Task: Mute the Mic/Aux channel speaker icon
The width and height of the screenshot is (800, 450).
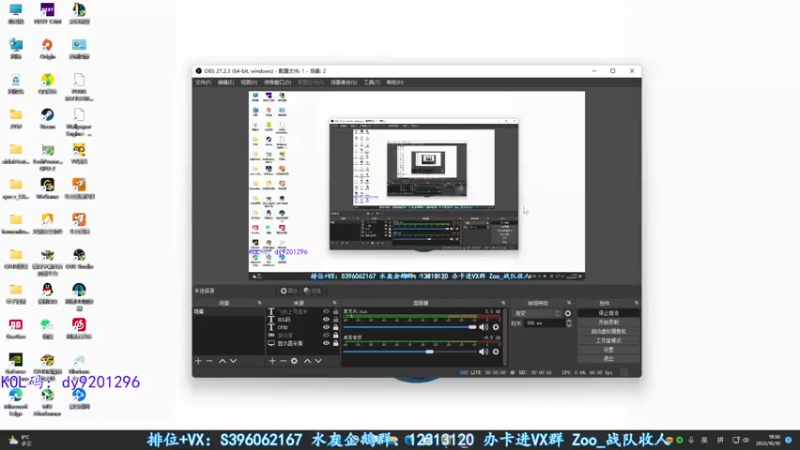Action: (x=483, y=327)
